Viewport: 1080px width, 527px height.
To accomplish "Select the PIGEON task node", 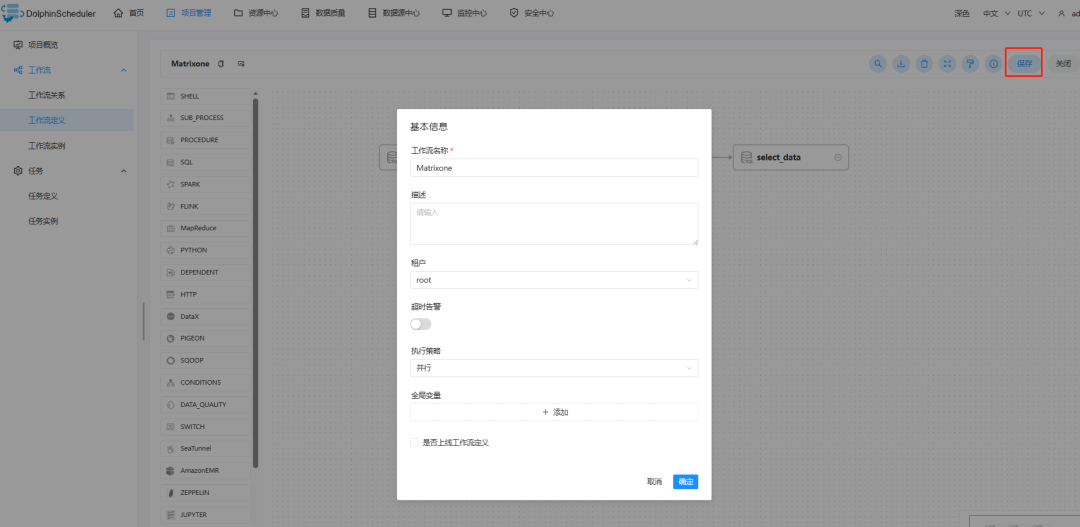I will click(x=205, y=338).
